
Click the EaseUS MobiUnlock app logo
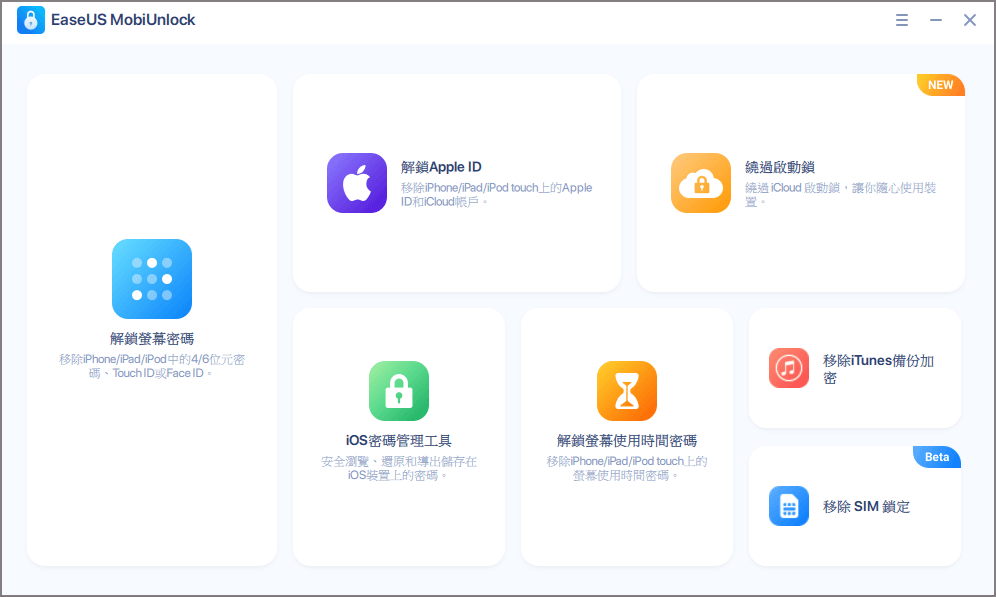[x=30, y=19]
